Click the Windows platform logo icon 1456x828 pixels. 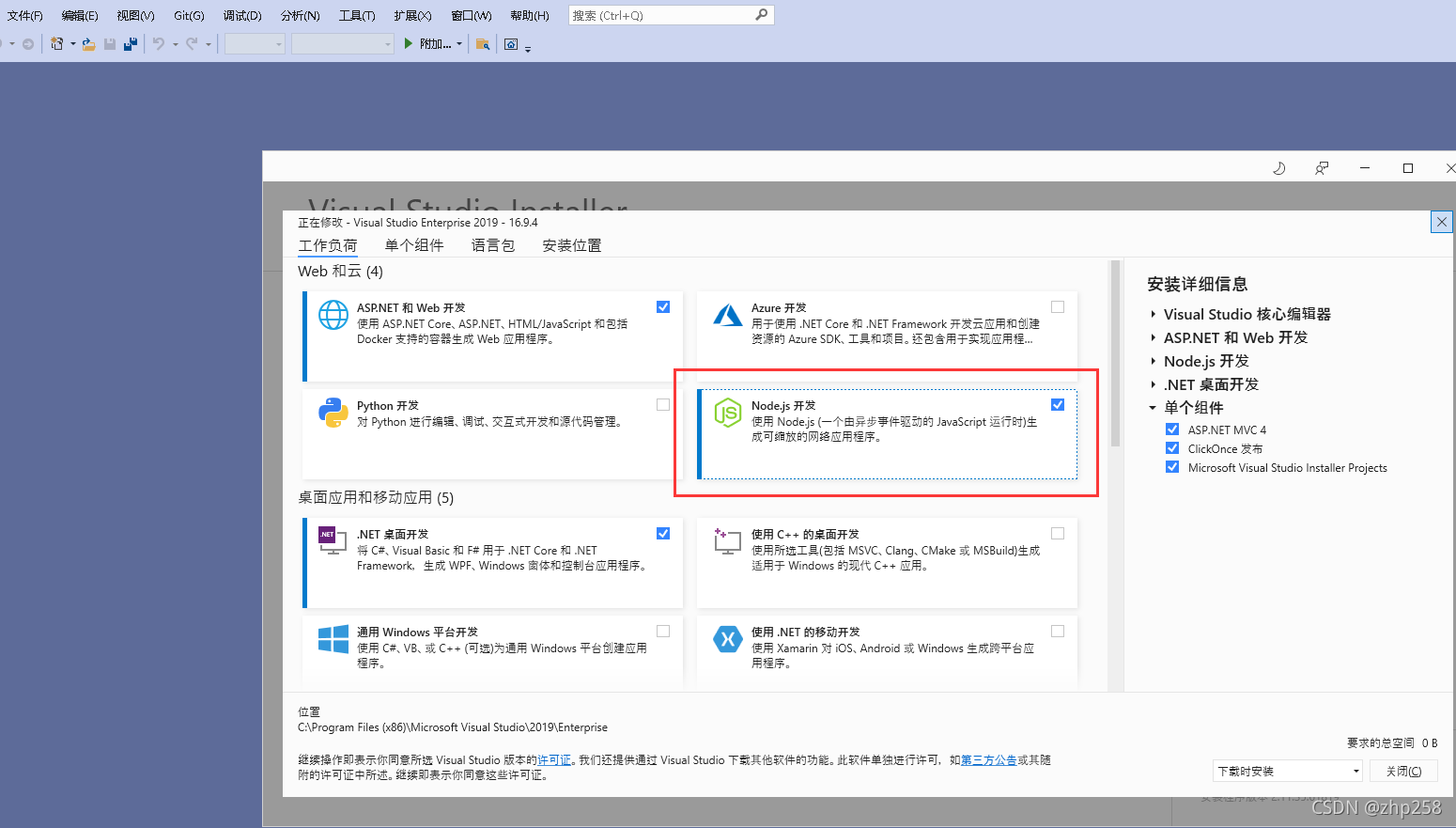(x=333, y=639)
